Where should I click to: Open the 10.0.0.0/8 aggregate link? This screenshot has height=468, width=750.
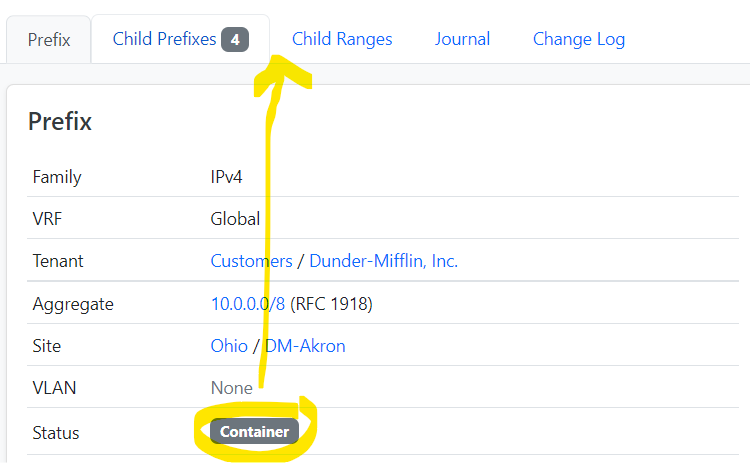(248, 304)
